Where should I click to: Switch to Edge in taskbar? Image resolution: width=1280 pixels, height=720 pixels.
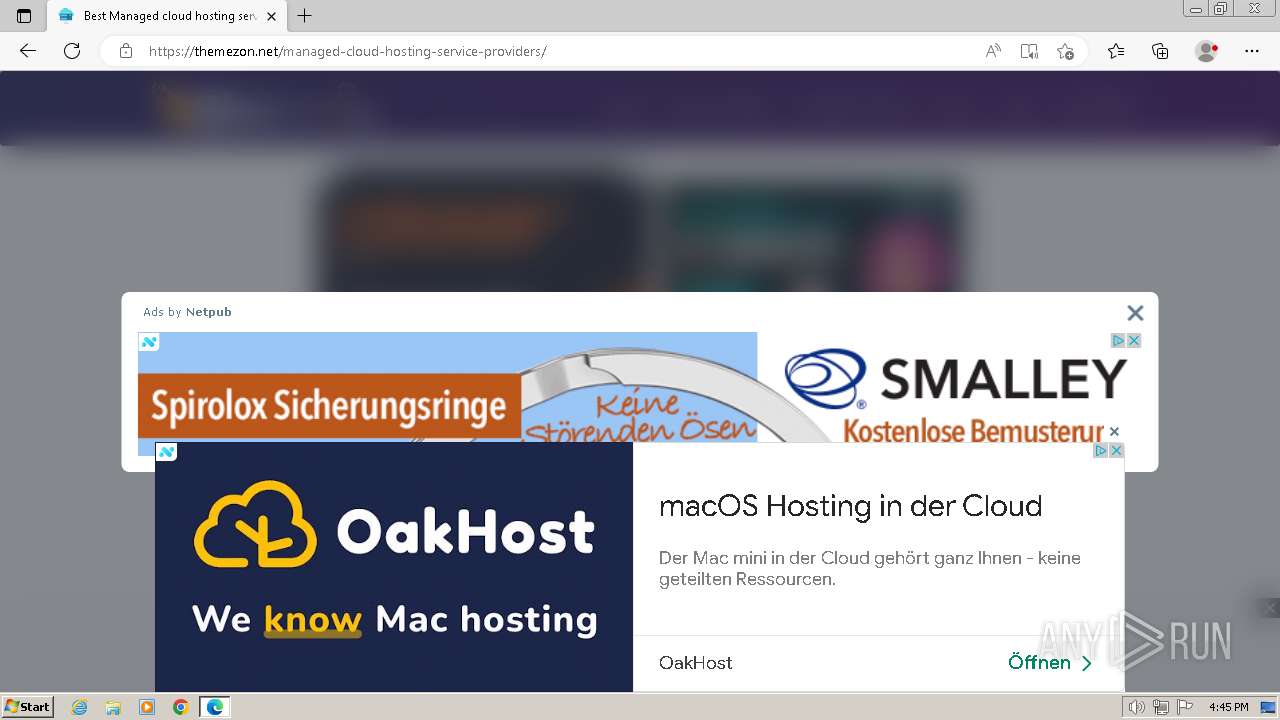[215, 707]
